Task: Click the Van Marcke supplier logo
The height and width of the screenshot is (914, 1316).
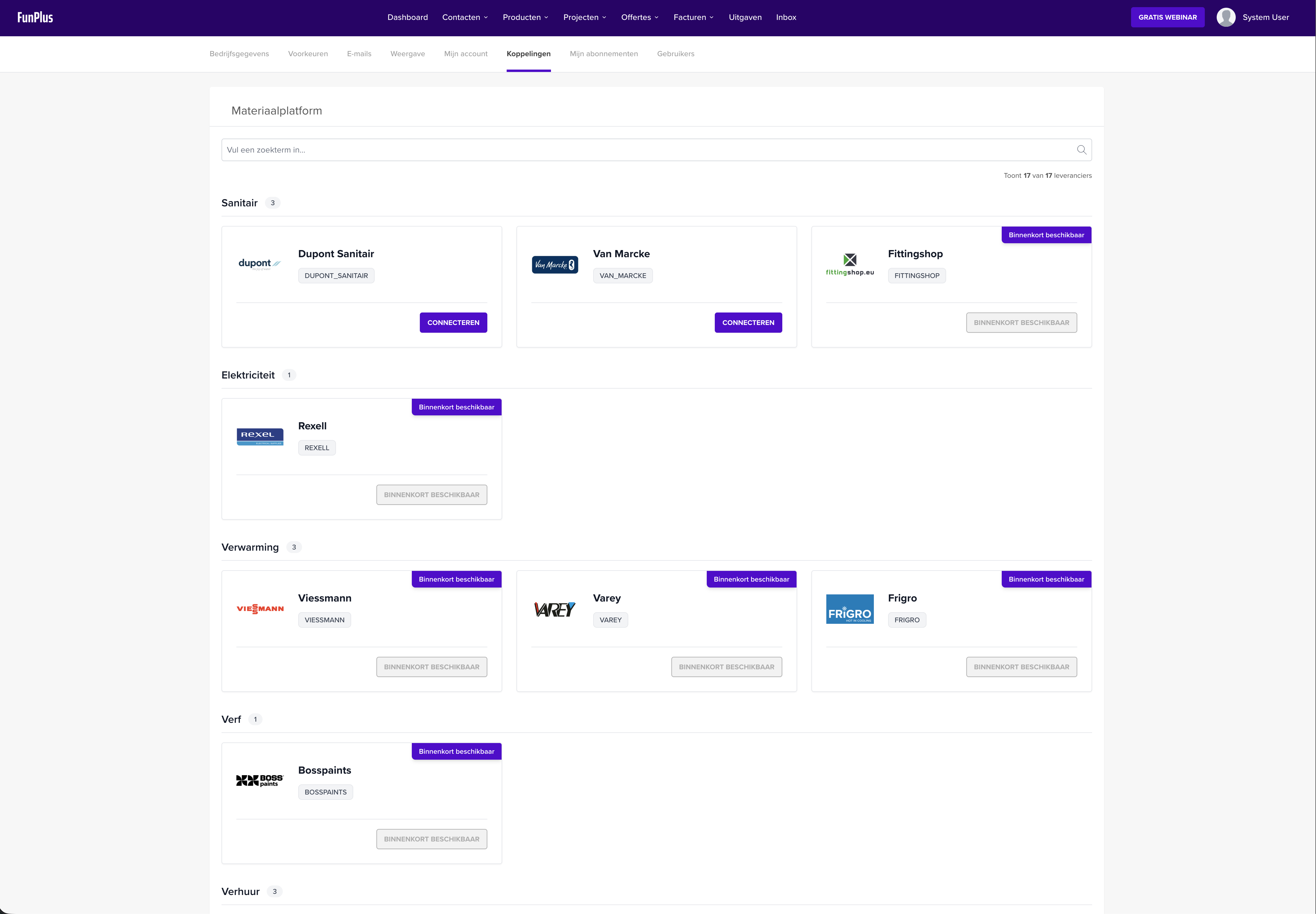Action: 554,265
